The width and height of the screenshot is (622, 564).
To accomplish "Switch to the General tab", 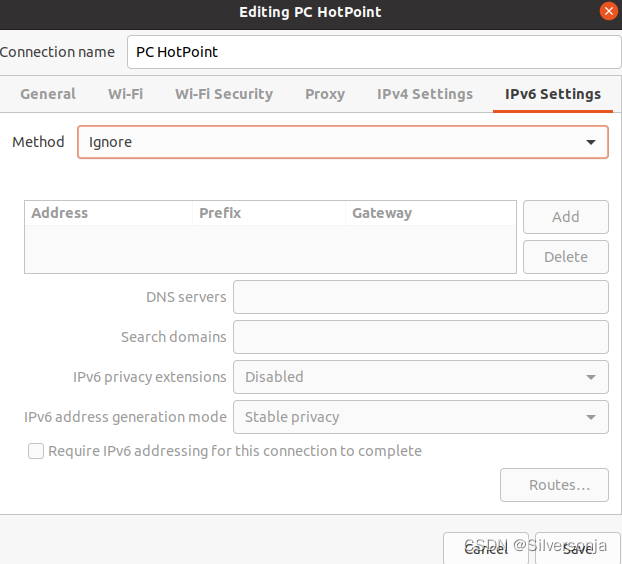I will tap(48, 94).
